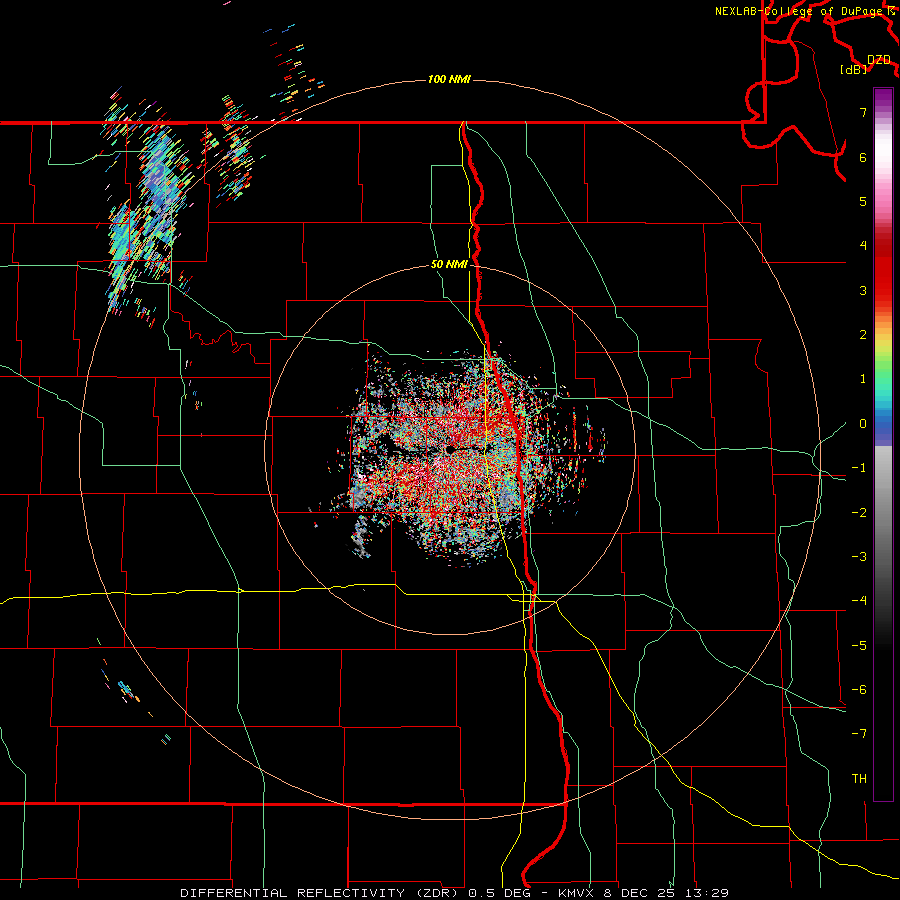Click the black radar site dot at ring center

[451, 449]
